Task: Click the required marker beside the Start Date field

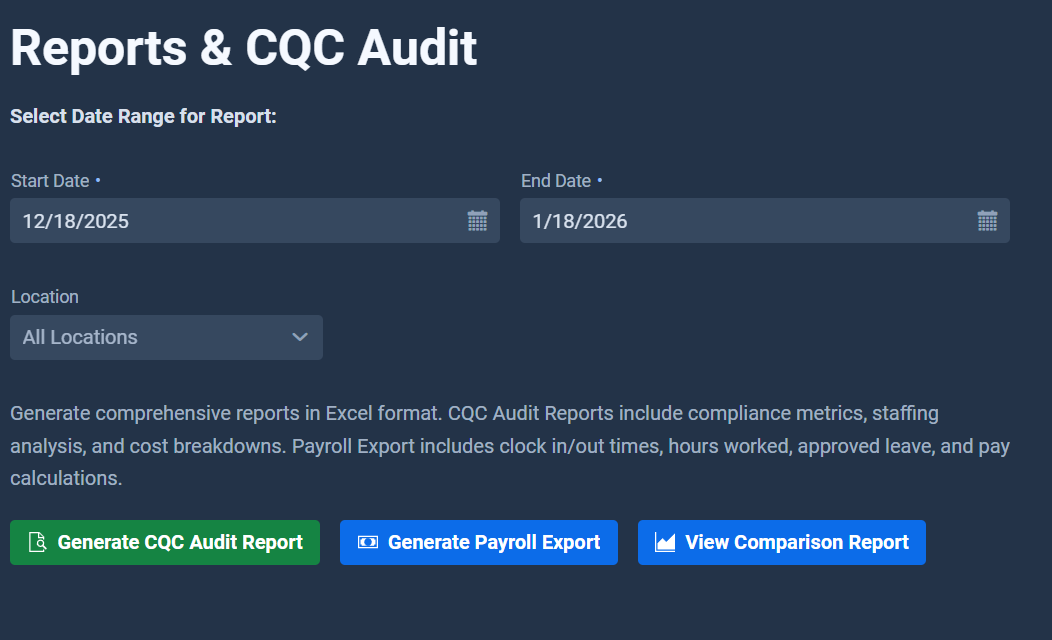Action: point(98,181)
